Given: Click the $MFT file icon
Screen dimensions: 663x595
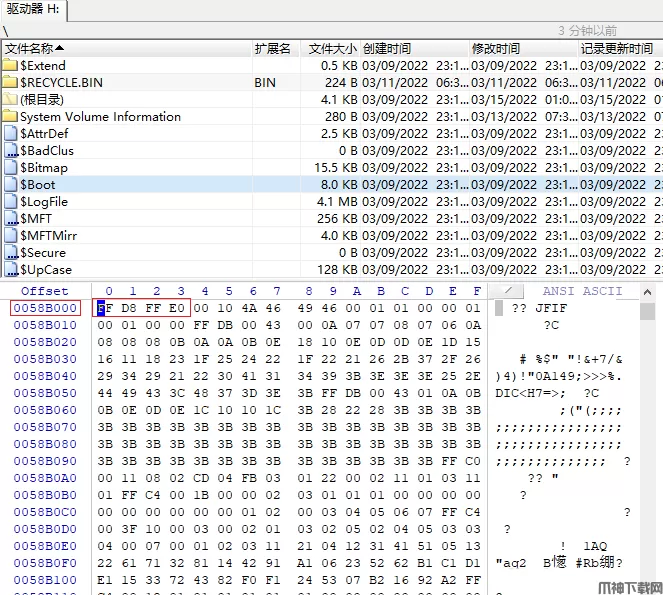Looking at the screenshot, I should click(10, 218).
